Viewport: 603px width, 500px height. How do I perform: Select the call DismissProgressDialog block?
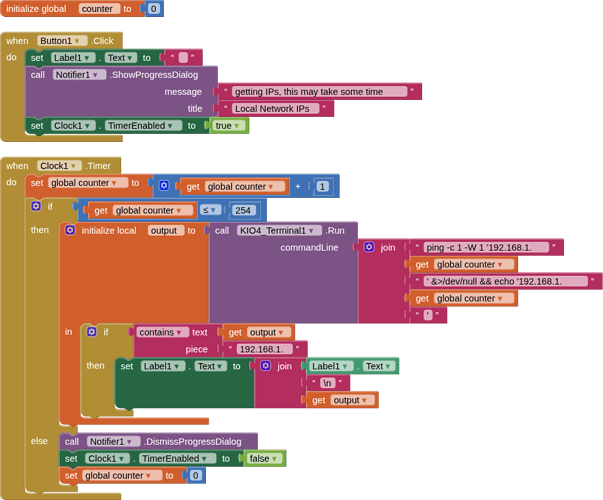tap(192, 442)
